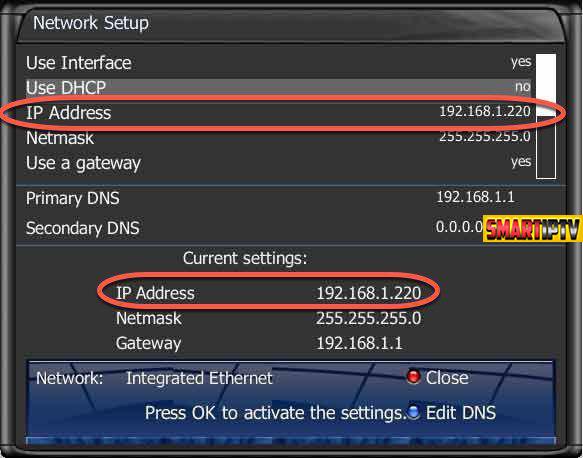The height and width of the screenshot is (458, 583).
Task: Click the Network Setup title bar
Action: 290,24
